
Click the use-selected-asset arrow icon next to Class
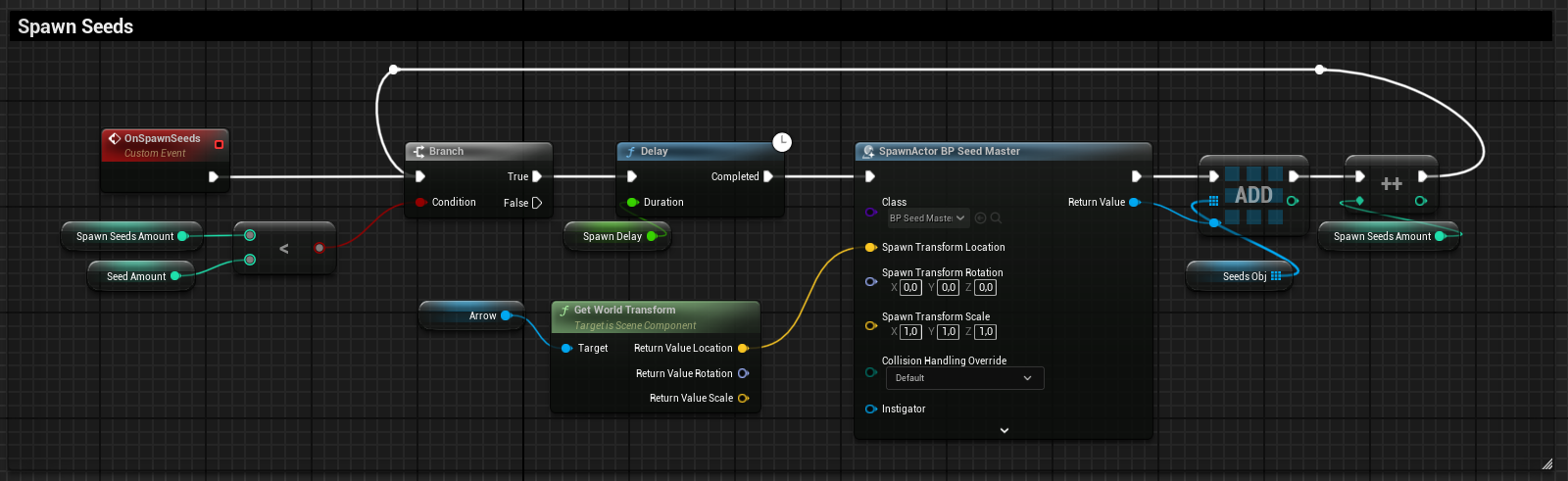(980, 218)
